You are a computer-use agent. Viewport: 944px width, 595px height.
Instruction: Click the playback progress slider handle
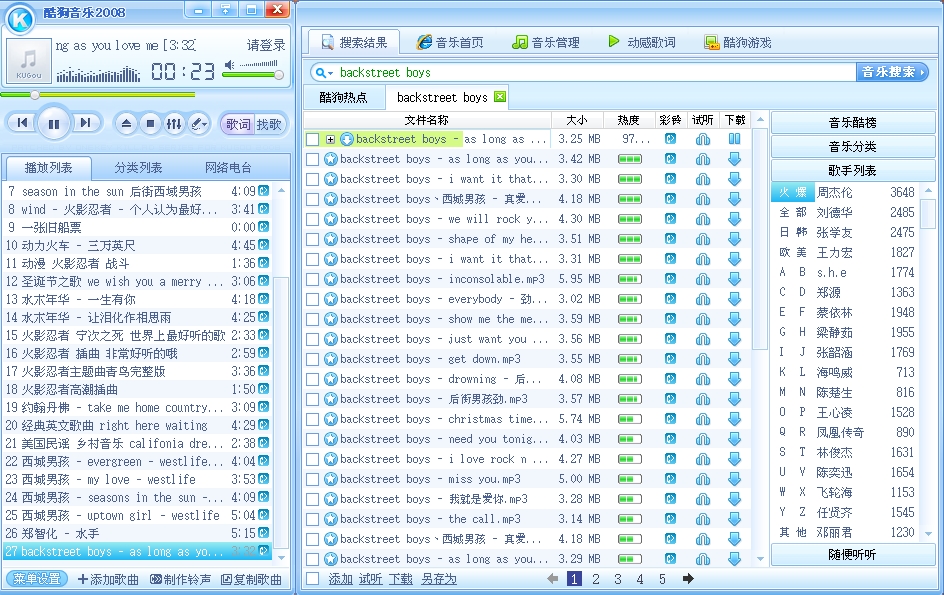(35, 95)
